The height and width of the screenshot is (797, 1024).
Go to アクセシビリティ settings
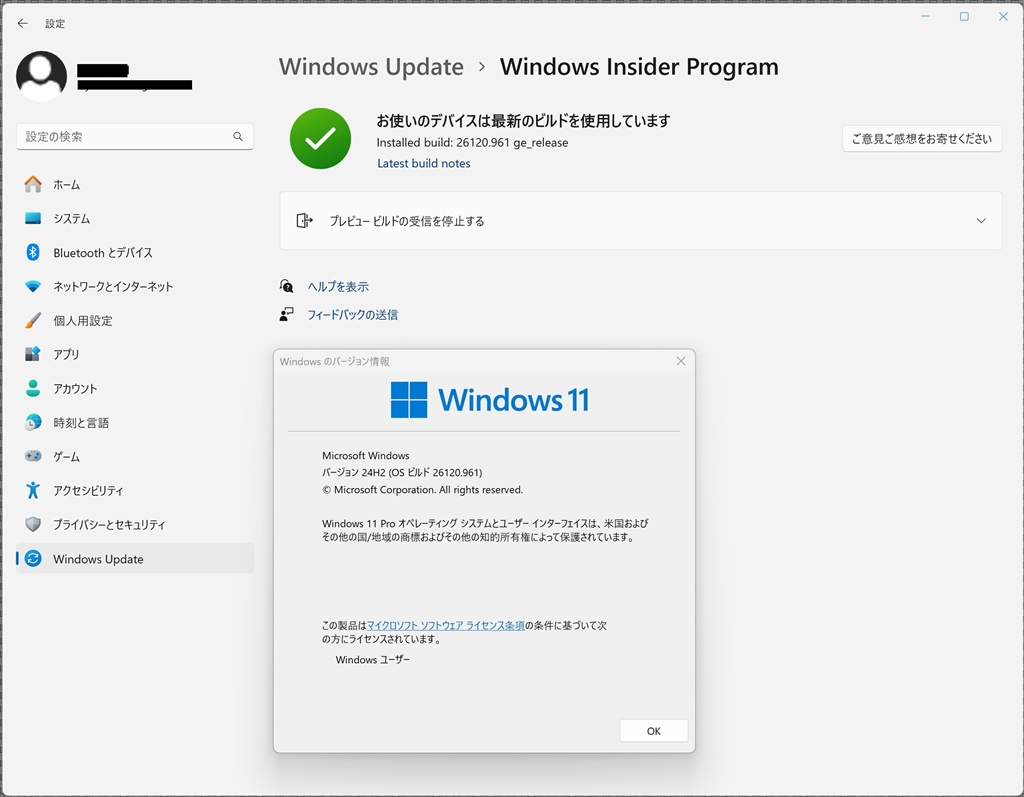tap(135, 490)
